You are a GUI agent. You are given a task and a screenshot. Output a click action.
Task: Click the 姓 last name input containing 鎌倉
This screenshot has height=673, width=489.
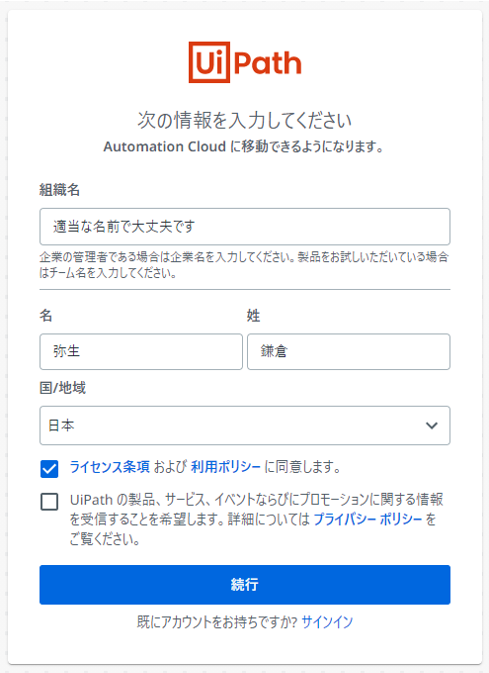[x=349, y=352]
